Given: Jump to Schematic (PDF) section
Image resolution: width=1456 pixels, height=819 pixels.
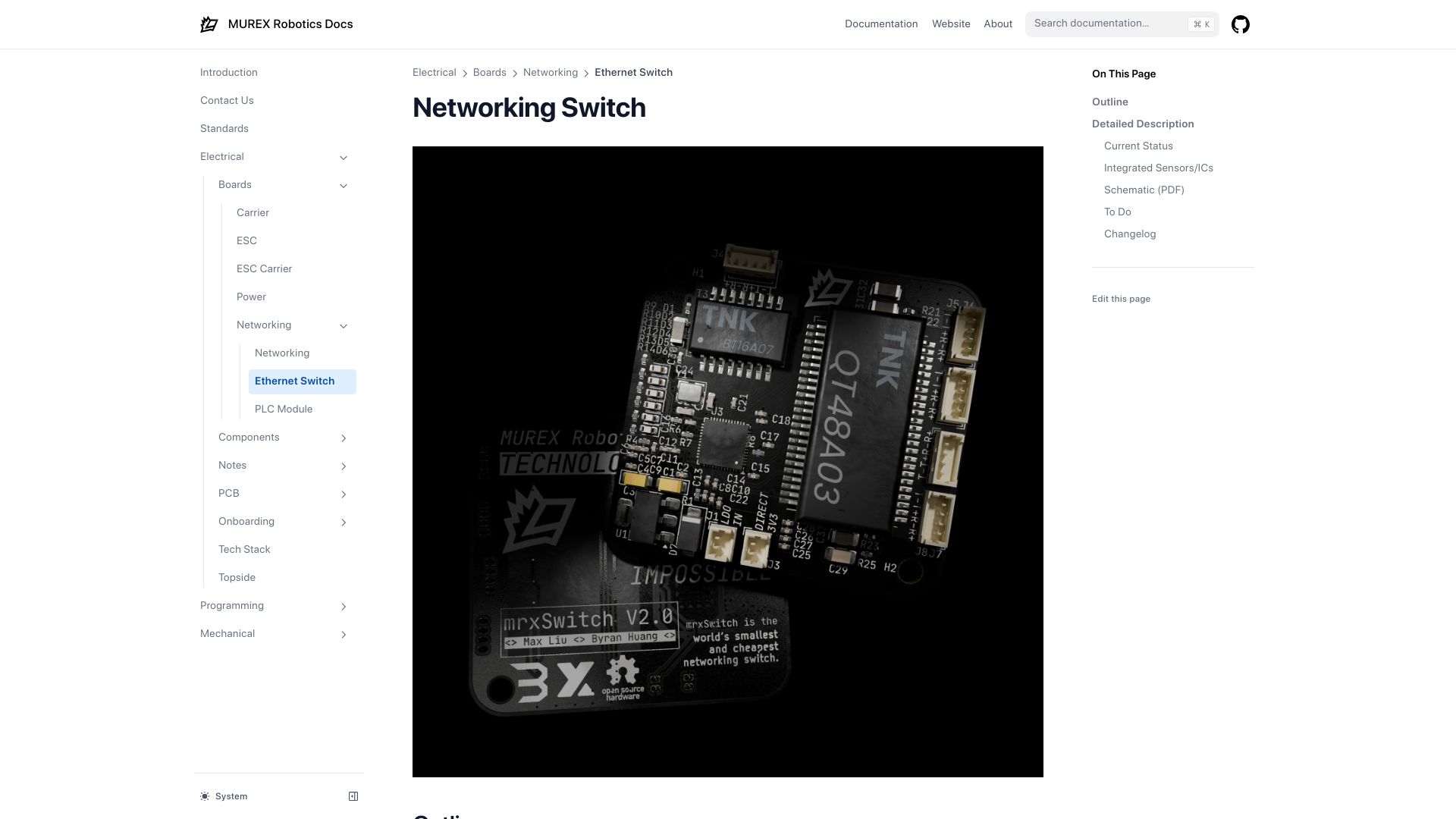Looking at the screenshot, I should (1144, 190).
